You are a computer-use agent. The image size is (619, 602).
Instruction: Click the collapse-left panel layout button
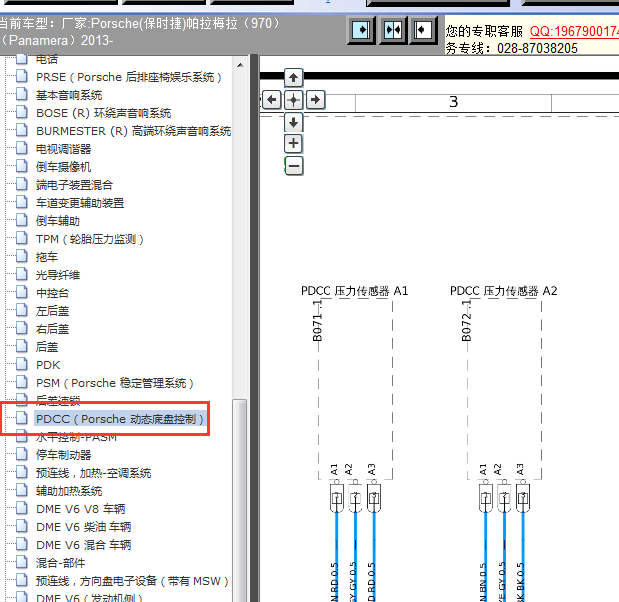pos(424,30)
